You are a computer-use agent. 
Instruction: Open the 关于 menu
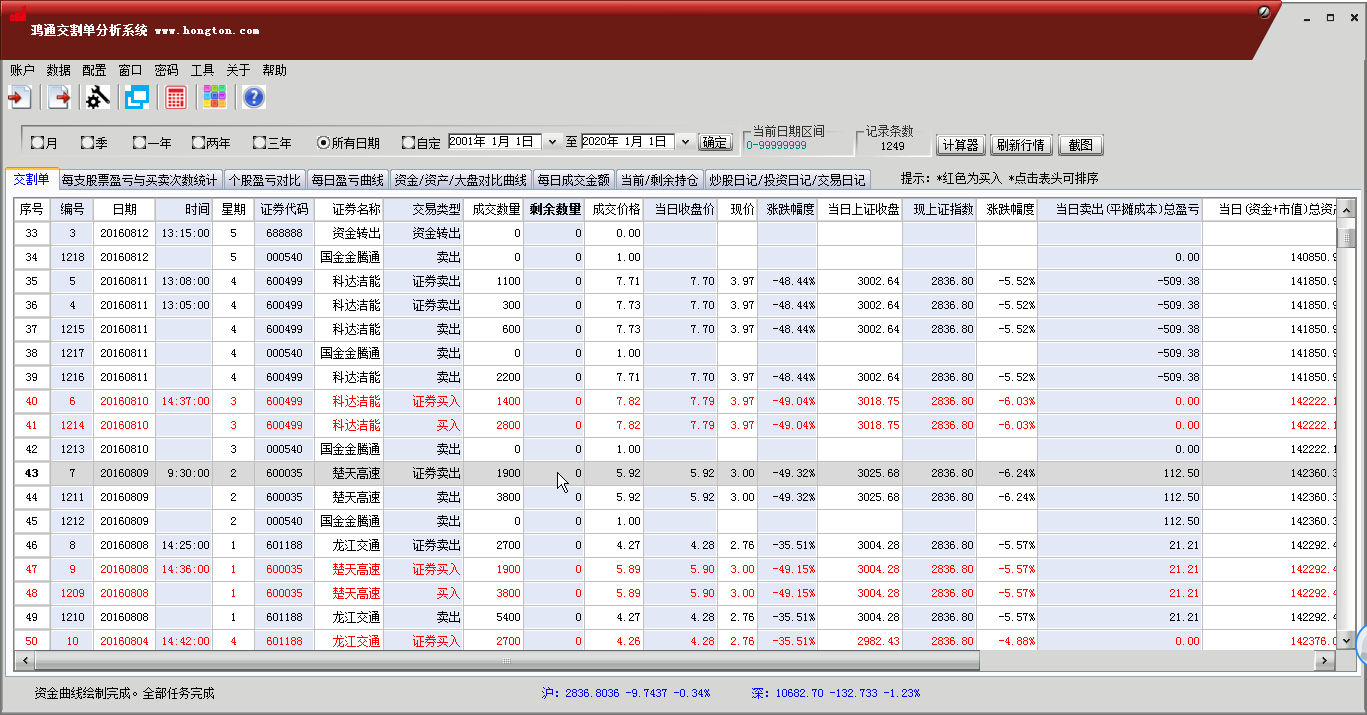click(238, 70)
